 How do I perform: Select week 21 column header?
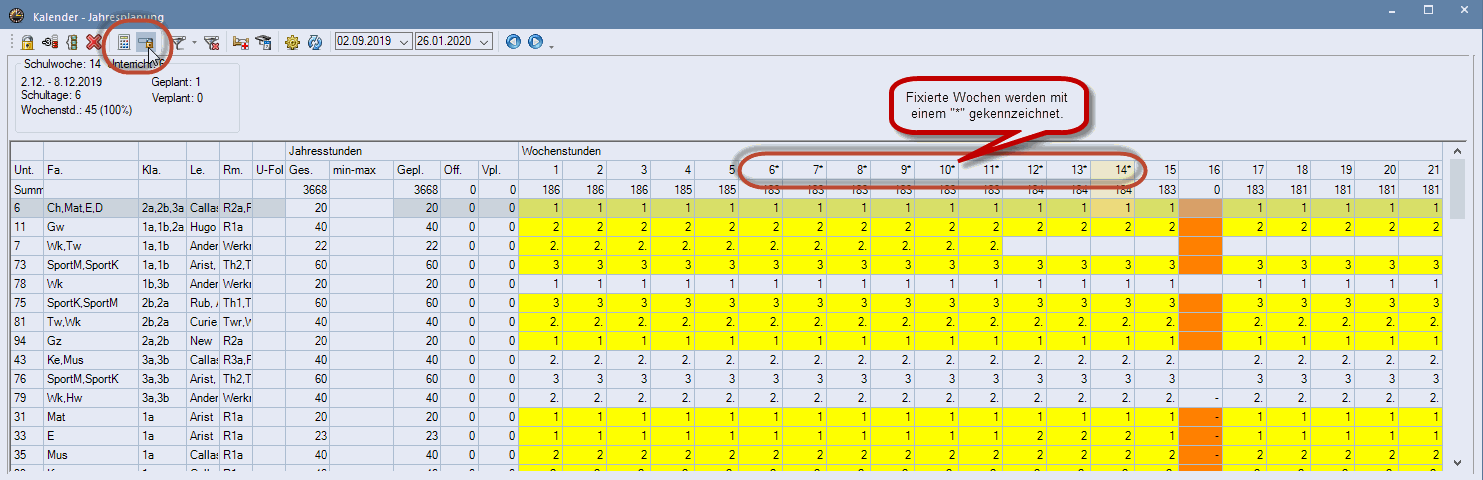[x=1422, y=169]
